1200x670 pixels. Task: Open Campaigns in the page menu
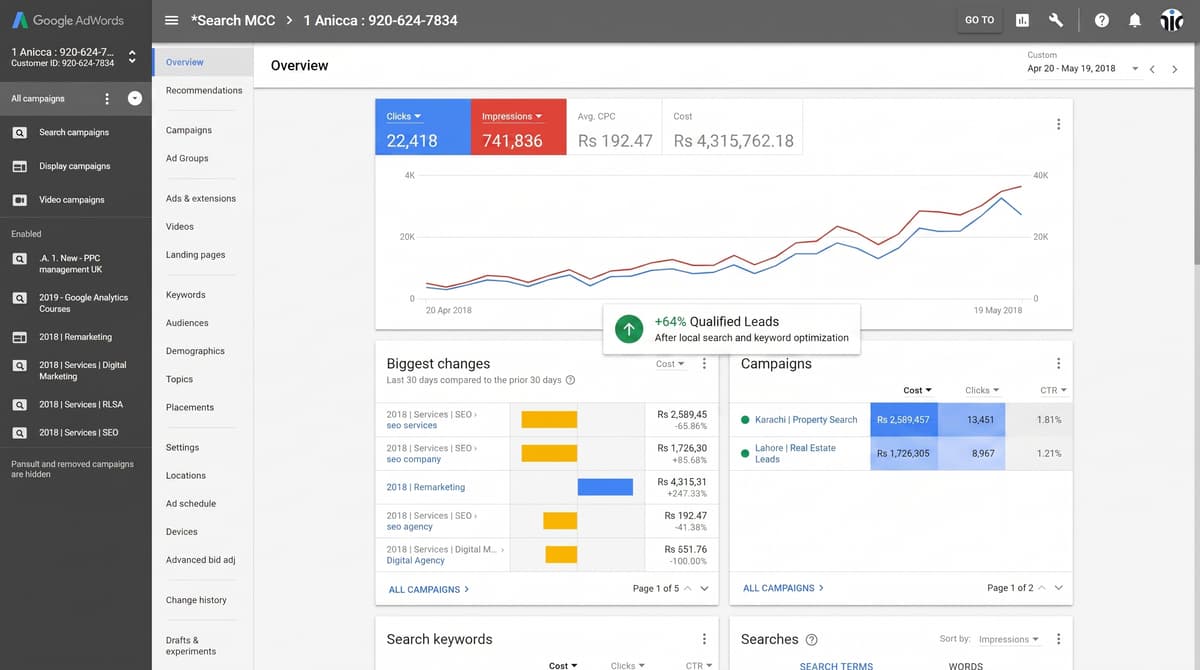click(x=189, y=130)
